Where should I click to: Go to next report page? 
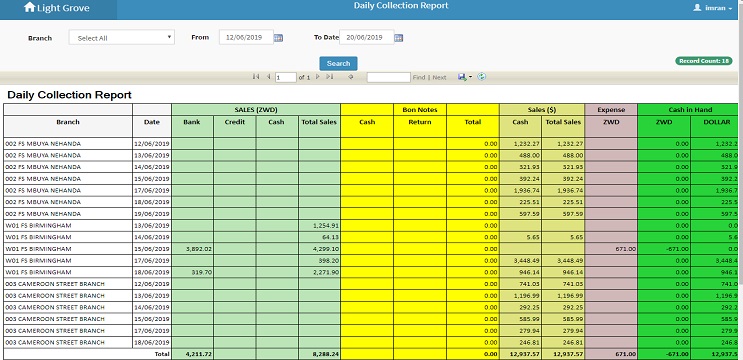(317, 77)
